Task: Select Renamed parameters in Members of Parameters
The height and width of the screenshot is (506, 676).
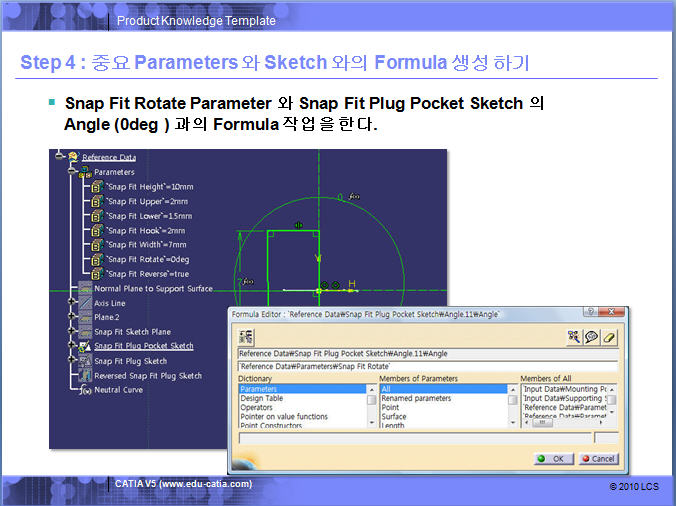Action: [x=416, y=398]
